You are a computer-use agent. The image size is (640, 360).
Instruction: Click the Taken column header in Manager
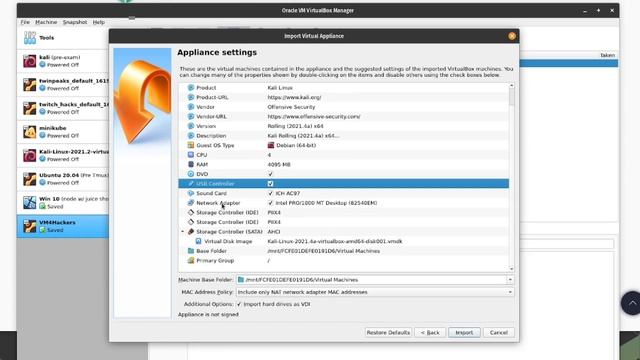pos(607,55)
